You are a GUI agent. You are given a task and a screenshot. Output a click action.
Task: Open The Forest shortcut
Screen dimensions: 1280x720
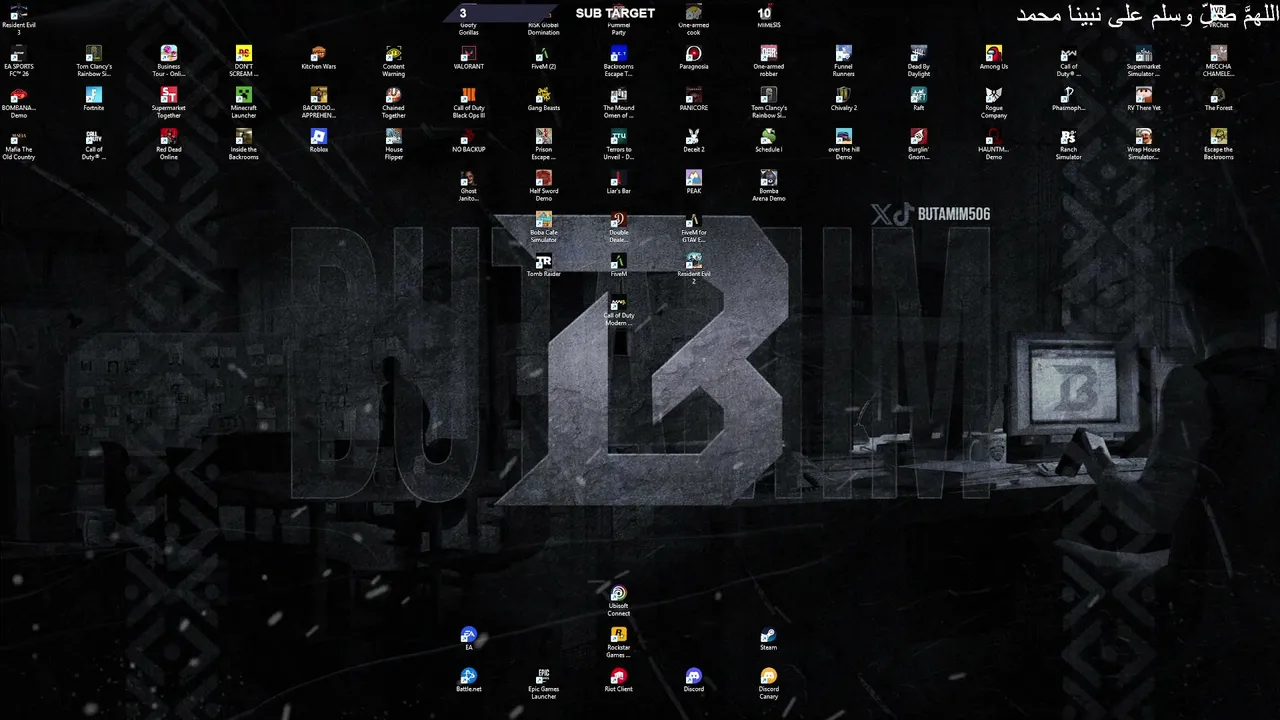click(x=1219, y=99)
